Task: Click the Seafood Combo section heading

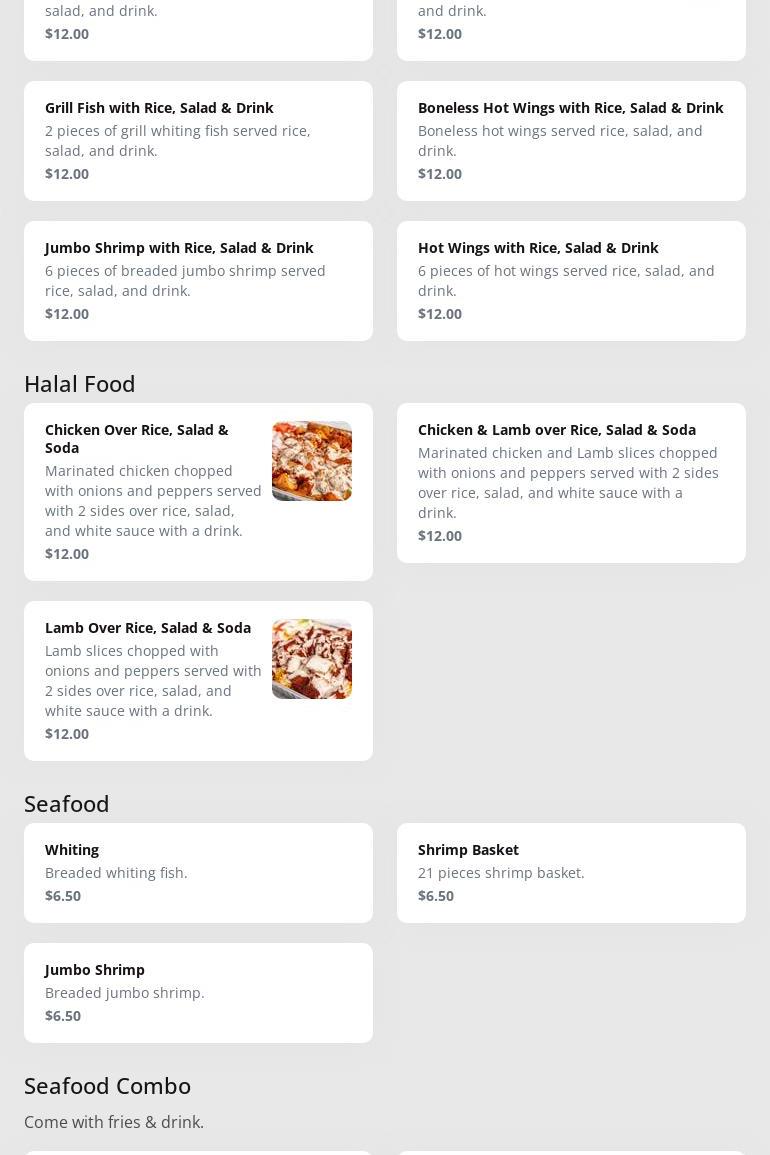Action: point(107,1085)
